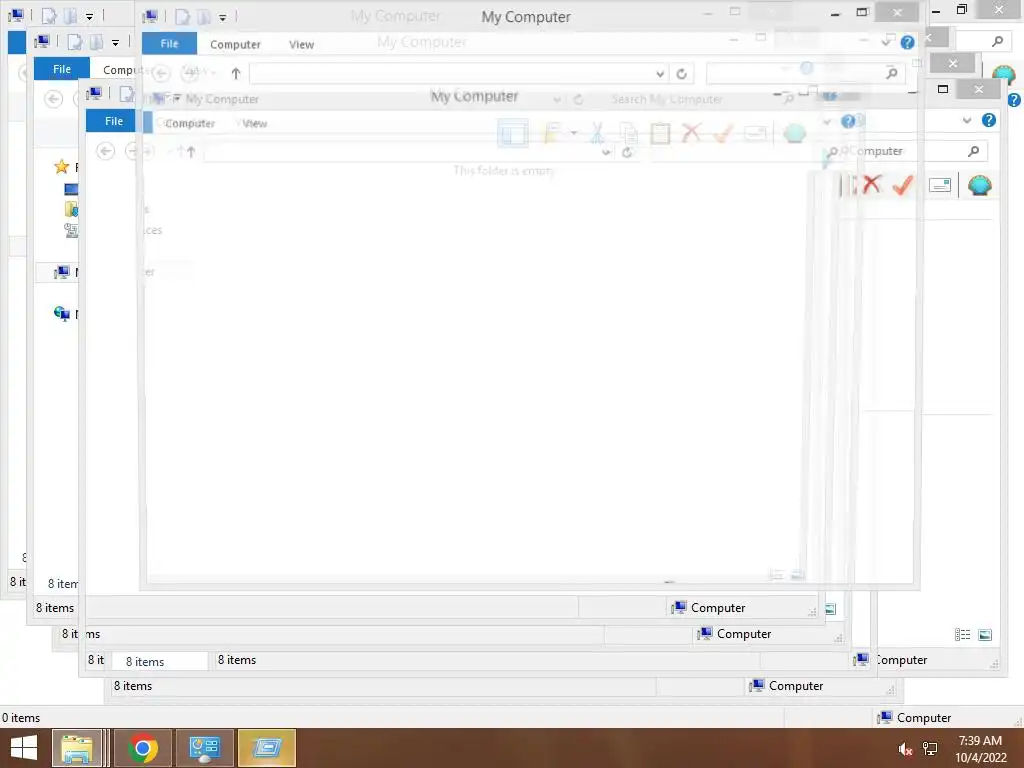Open the lowest File tab, above the back arrow
Viewport: 1024px width, 768px height.
click(114, 121)
